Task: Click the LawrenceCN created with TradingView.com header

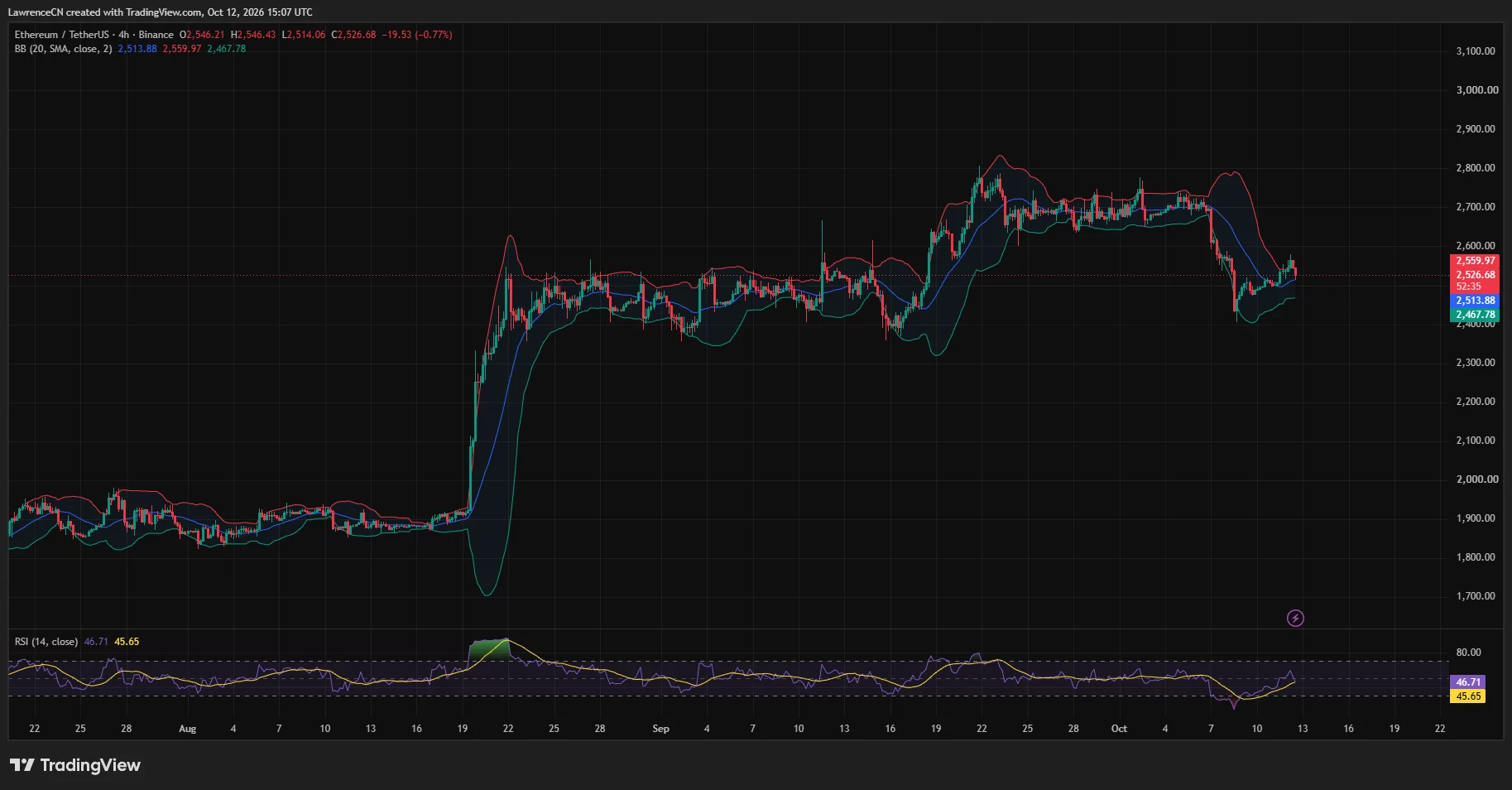Action: [x=160, y=12]
